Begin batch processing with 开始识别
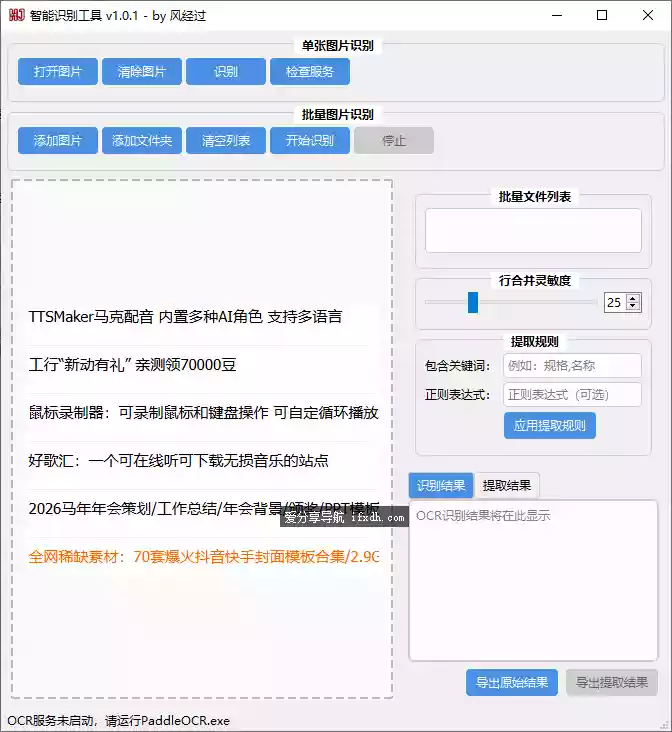This screenshot has height=732, width=672. point(310,141)
